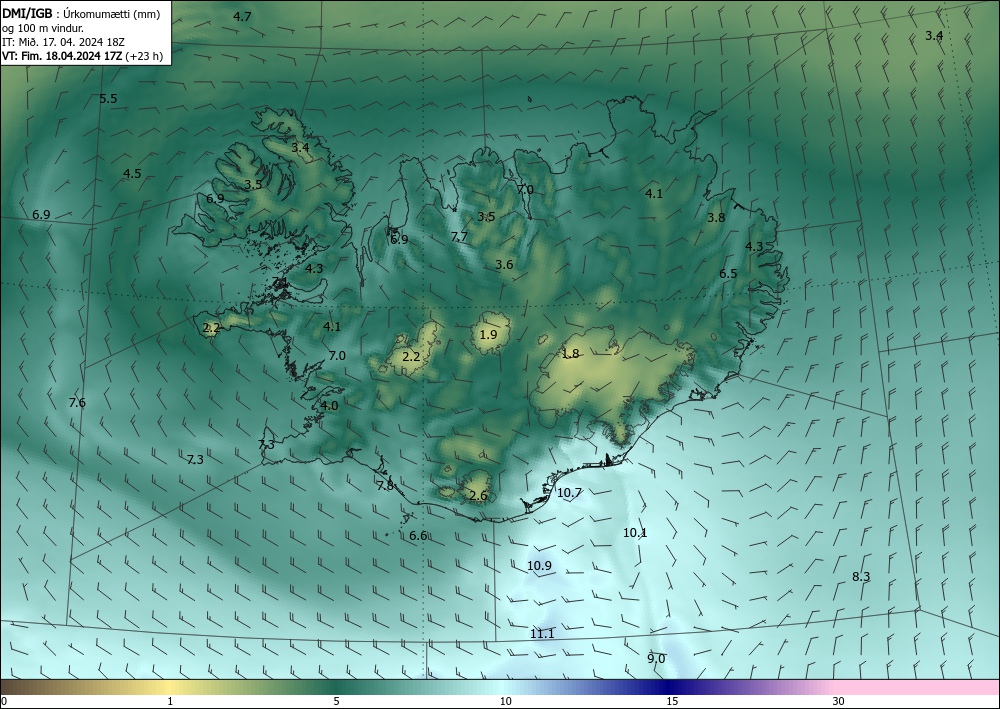Viewport: 1000px width, 709px height.
Task: Click the 4.0 value label
Action: 330,406
